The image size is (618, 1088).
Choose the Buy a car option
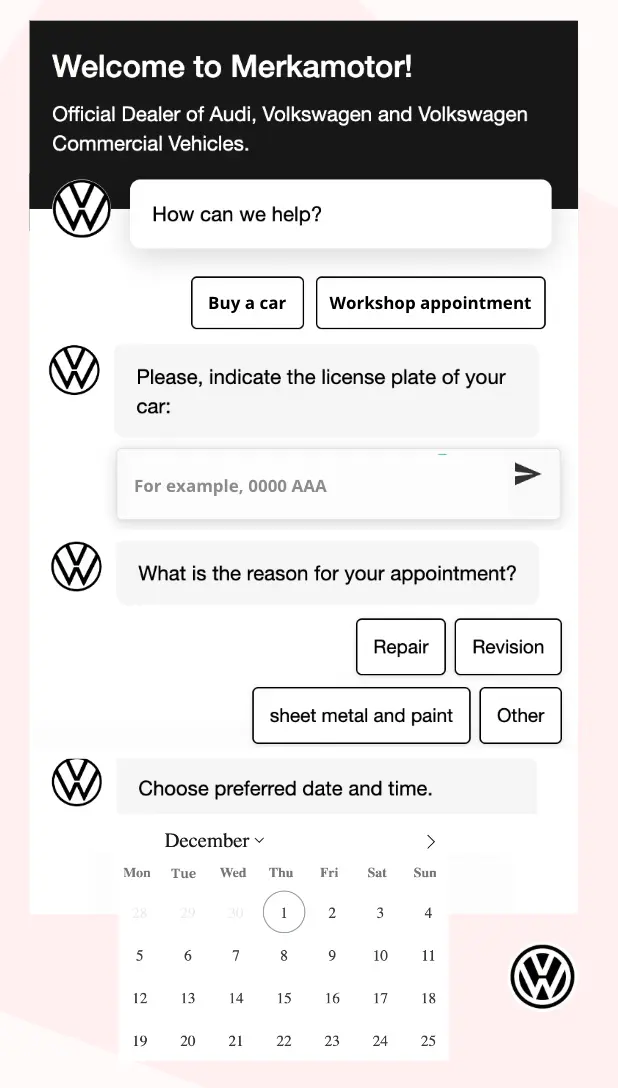click(247, 302)
